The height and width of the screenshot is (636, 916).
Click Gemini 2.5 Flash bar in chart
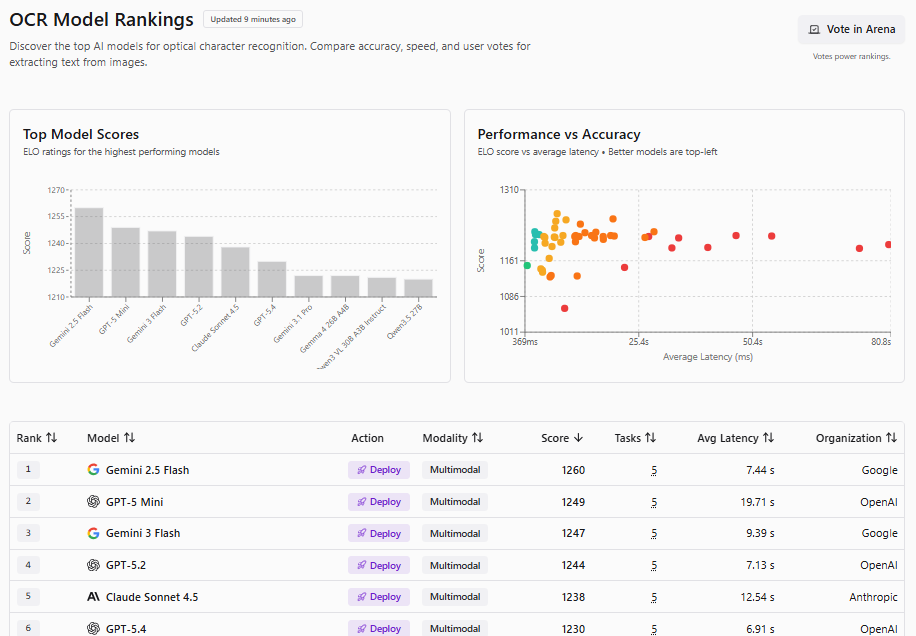pos(89,252)
